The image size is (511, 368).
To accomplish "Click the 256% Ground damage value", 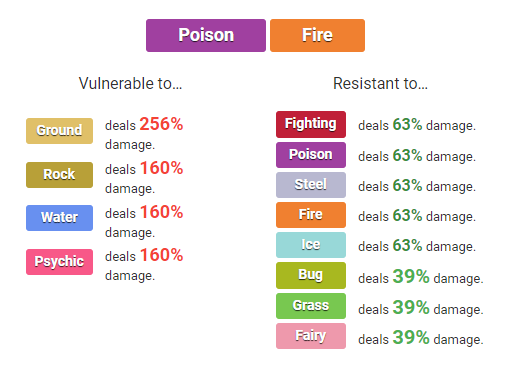I will tap(161, 124).
